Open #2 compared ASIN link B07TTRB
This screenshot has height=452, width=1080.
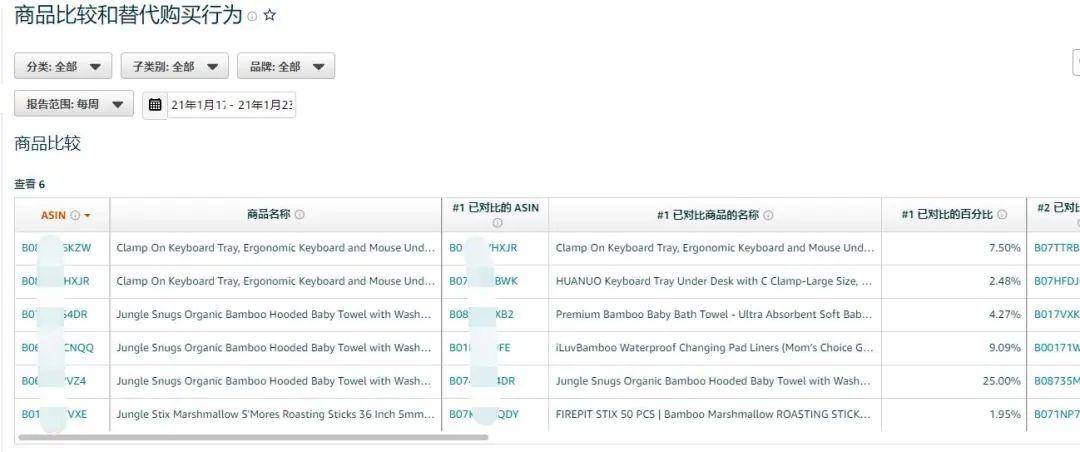pyautogui.click(x=1057, y=248)
